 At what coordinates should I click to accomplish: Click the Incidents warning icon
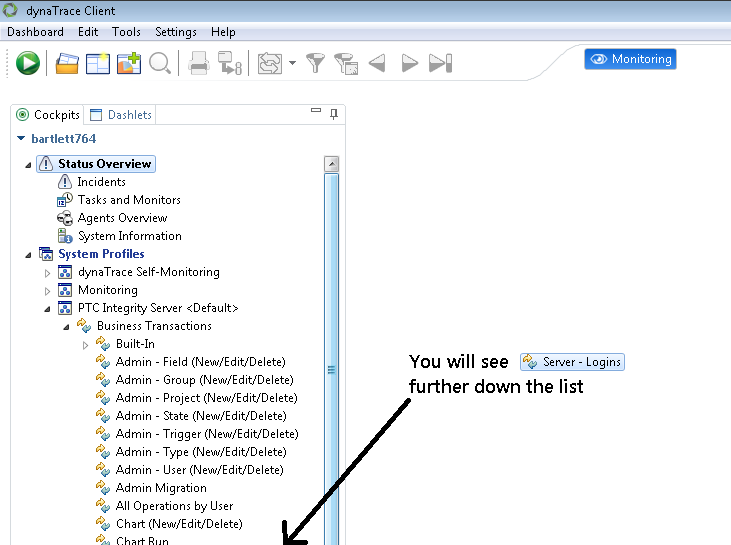(x=65, y=182)
